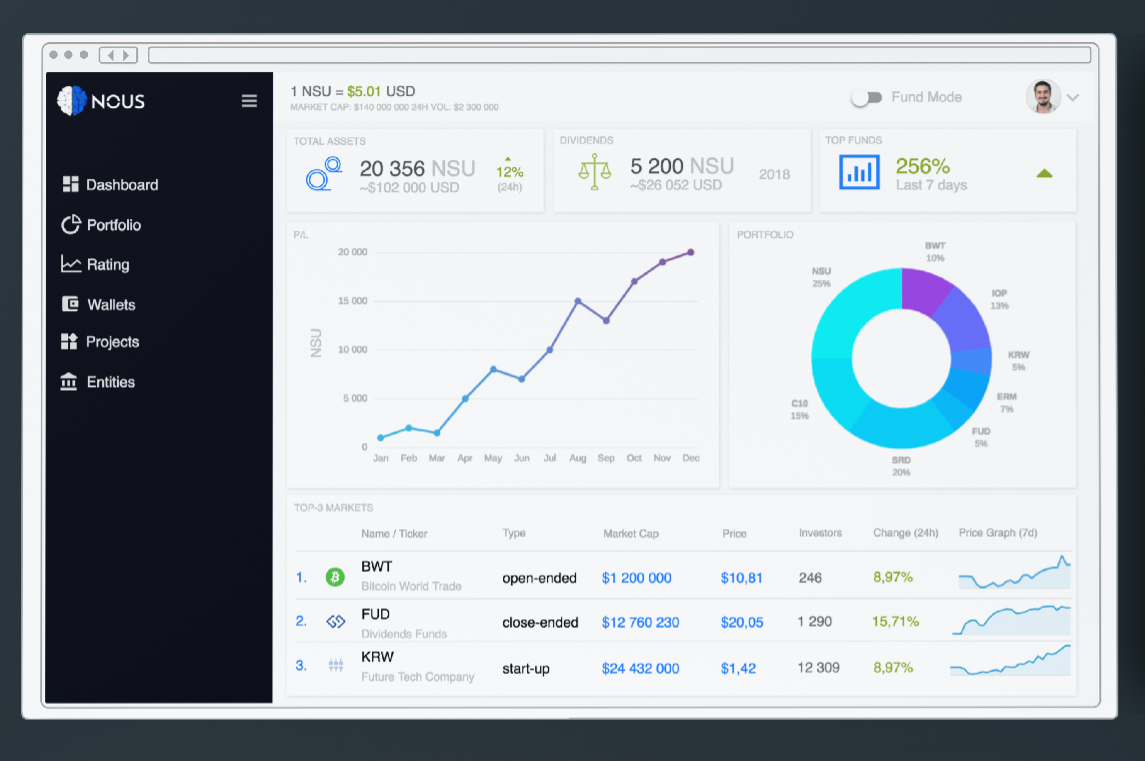1145x761 pixels.
Task: Open the BWT market cap $1 200 000 link
Action: (x=636, y=578)
